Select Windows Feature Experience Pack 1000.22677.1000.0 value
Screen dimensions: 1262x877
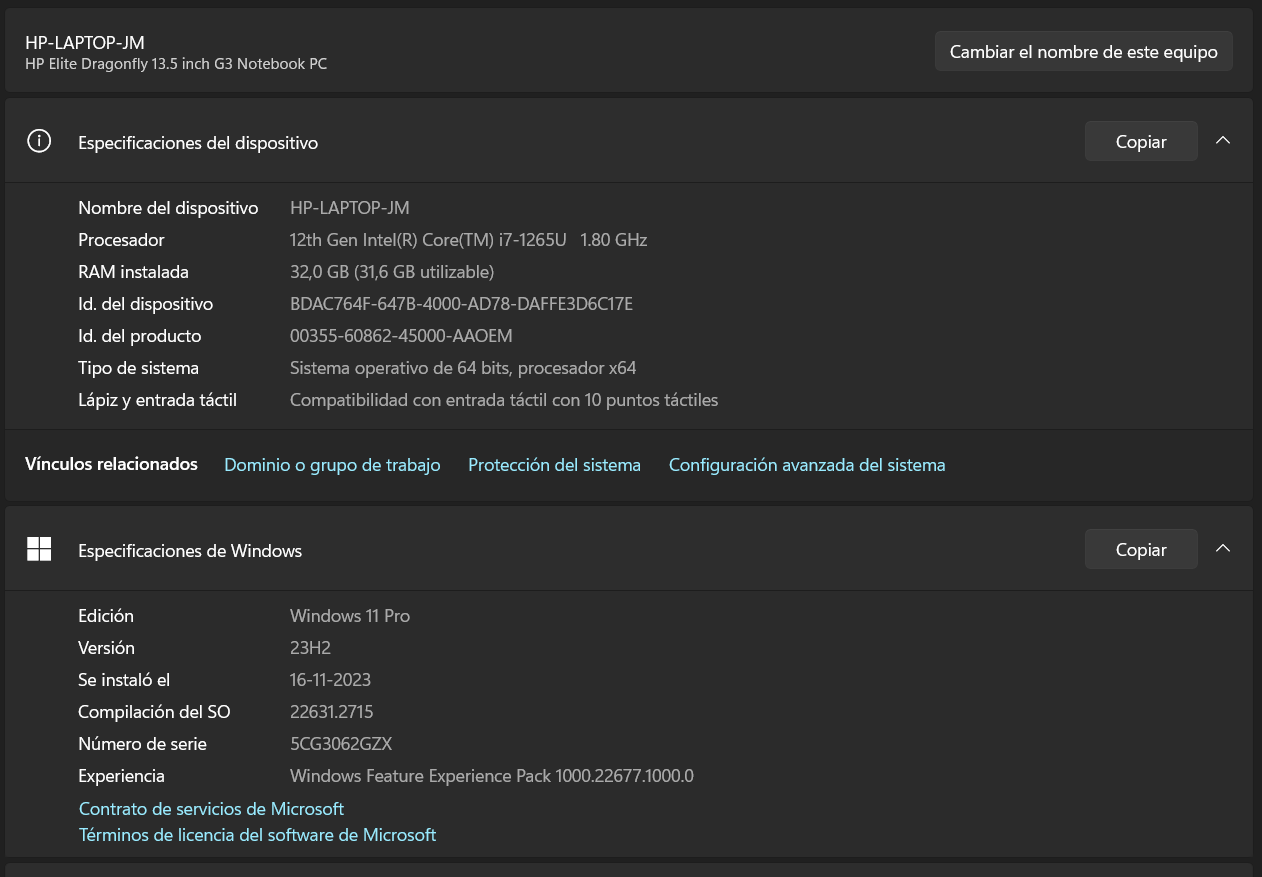tap(492, 776)
